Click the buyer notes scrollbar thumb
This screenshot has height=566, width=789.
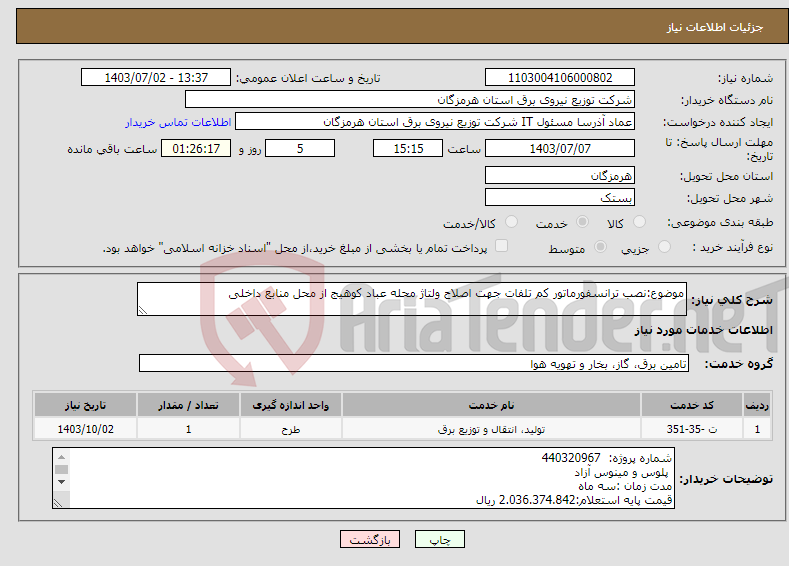(61, 469)
